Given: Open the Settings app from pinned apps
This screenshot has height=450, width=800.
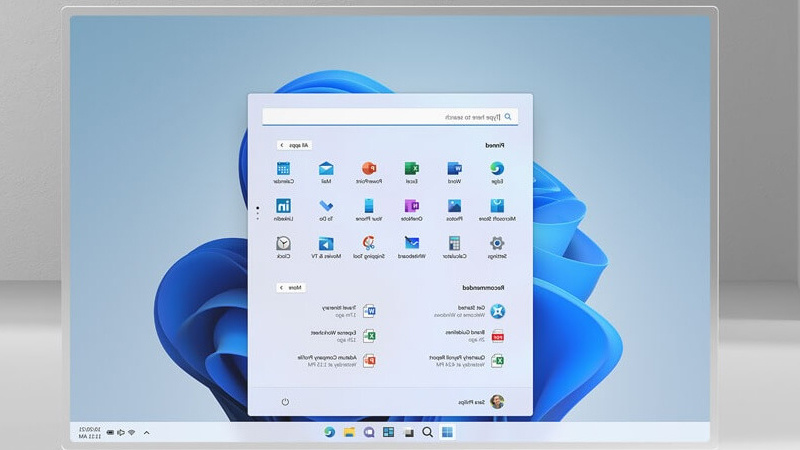Looking at the screenshot, I should [x=497, y=247].
